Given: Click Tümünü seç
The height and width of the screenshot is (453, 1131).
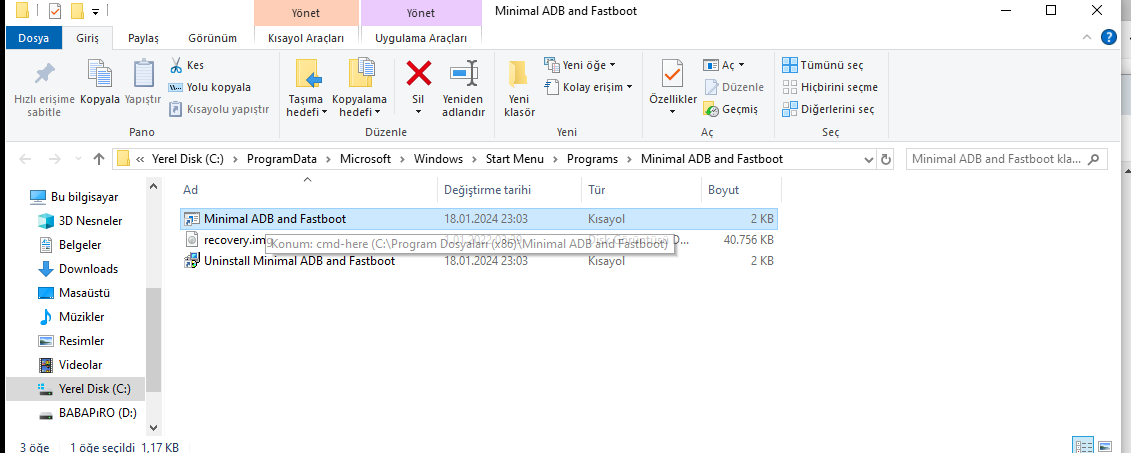Looking at the screenshot, I should tap(823, 65).
